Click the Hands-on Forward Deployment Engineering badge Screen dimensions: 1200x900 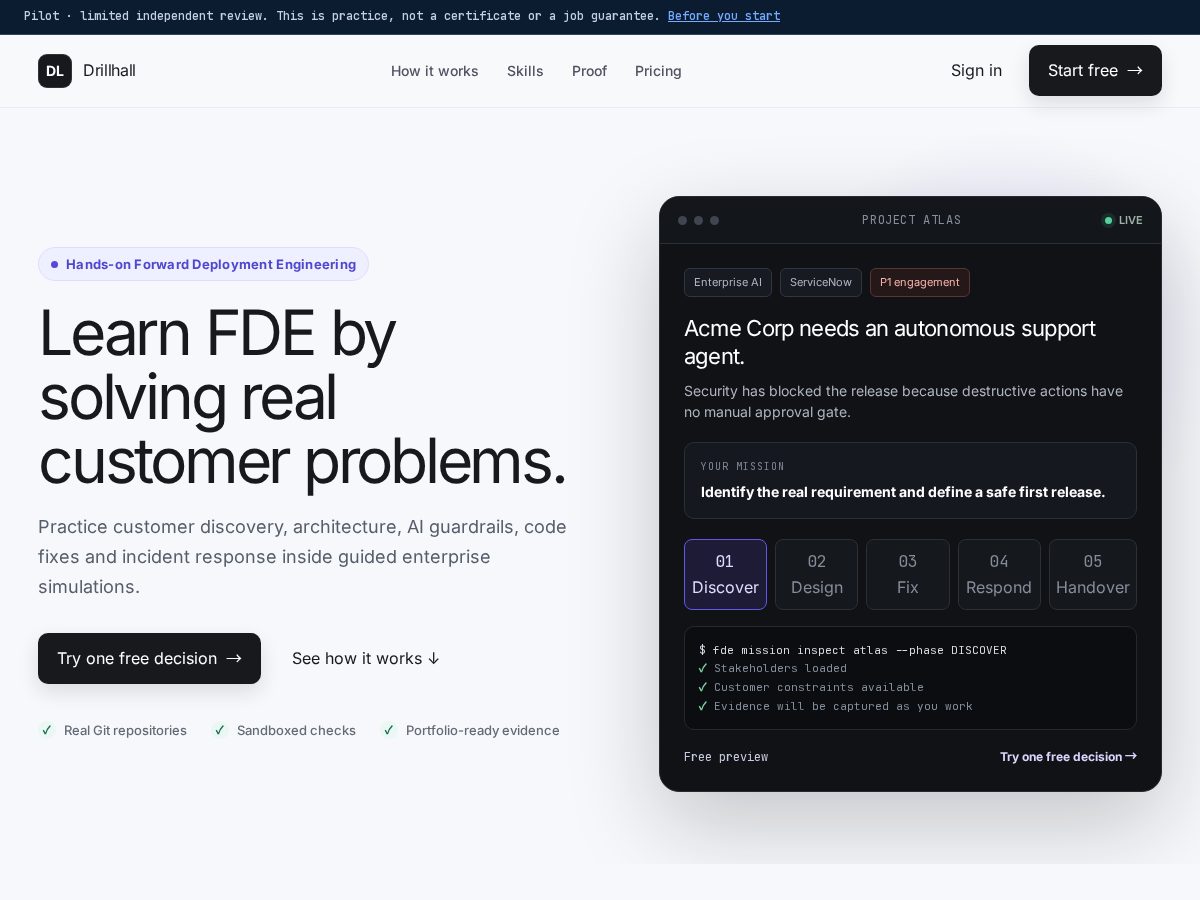(203, 264)
